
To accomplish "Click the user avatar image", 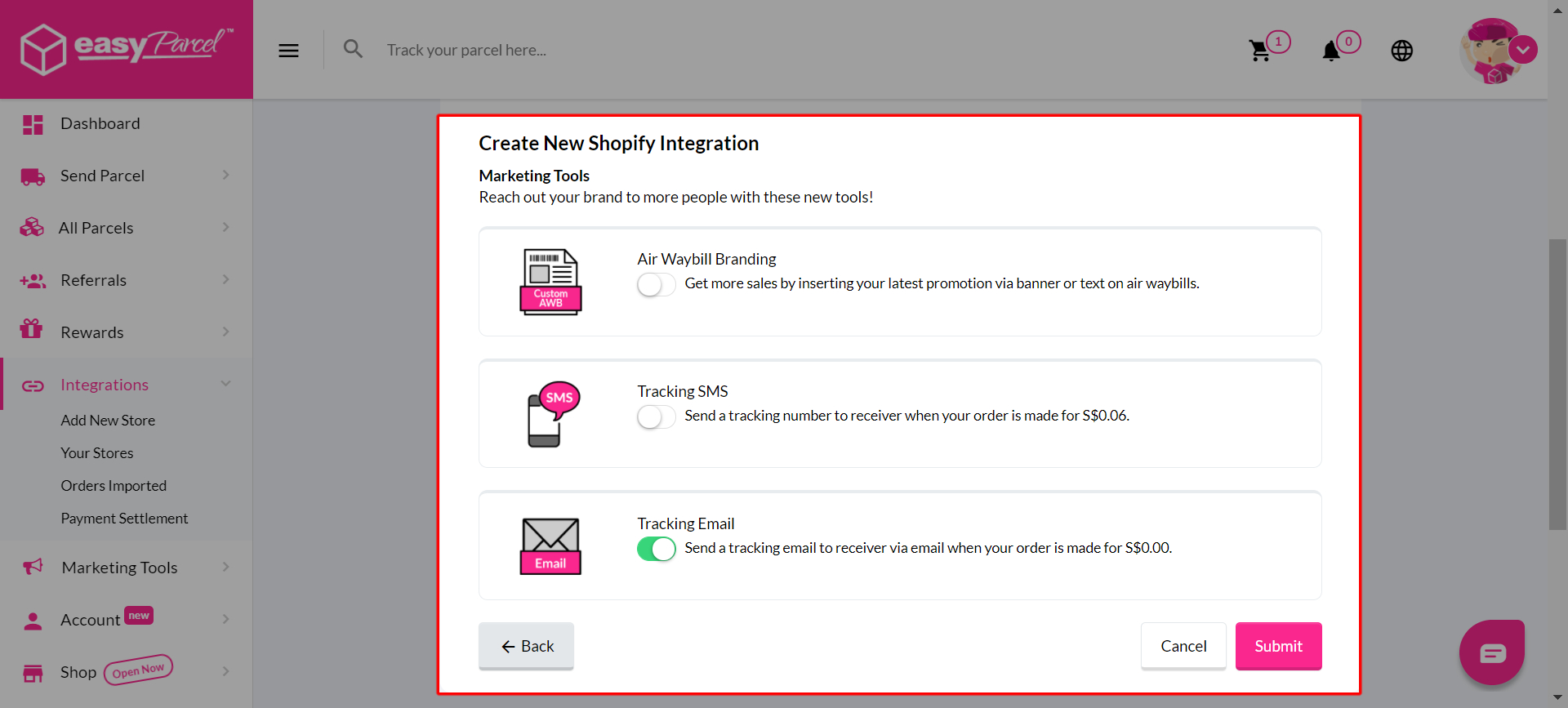I will (x=1490, y=51).
